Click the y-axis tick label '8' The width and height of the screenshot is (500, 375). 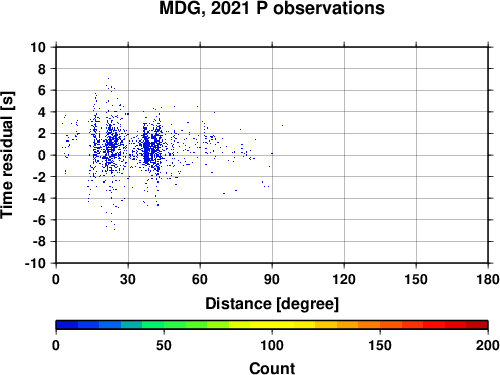tap(41, 69)
